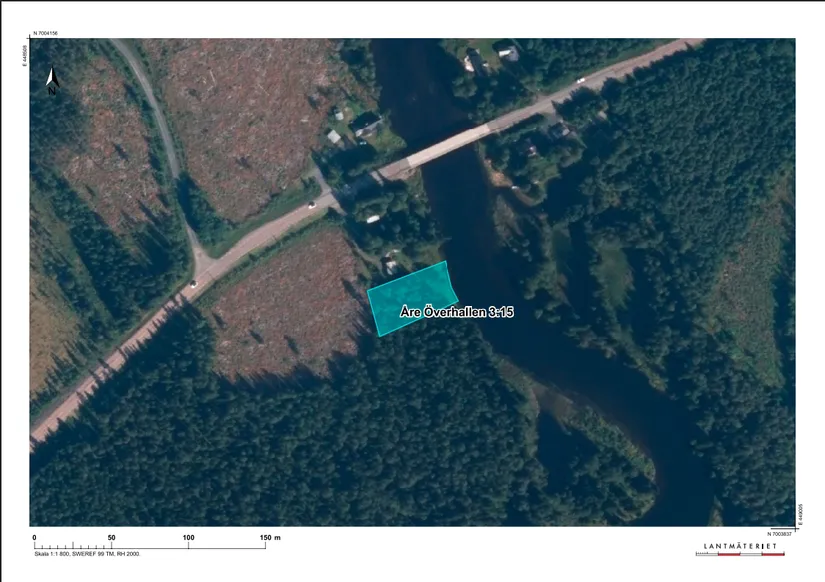
Task: Click the "150 m" scale bar label
Action: pos(270,537)
